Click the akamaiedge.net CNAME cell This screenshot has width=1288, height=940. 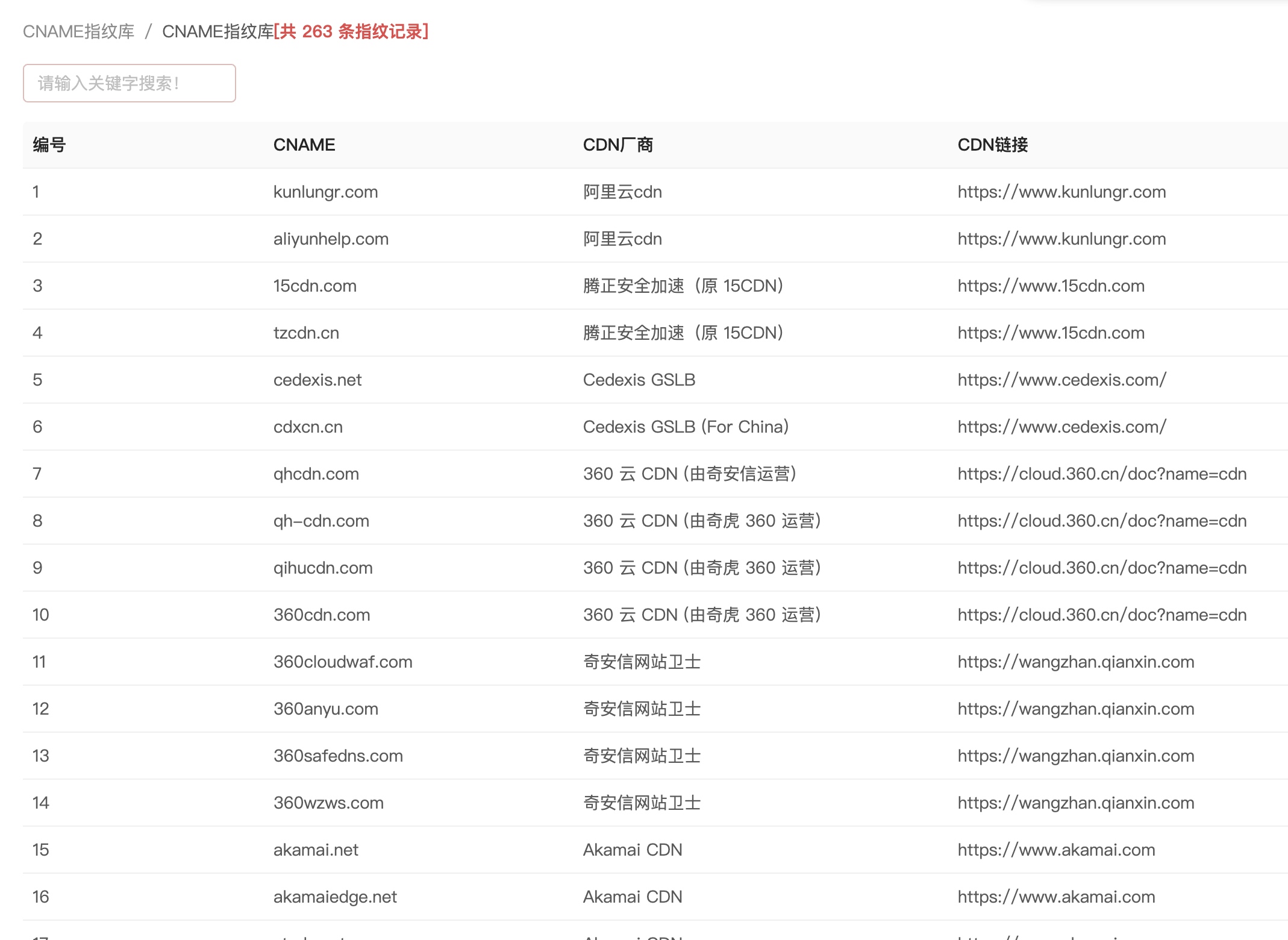coord(335,897)
